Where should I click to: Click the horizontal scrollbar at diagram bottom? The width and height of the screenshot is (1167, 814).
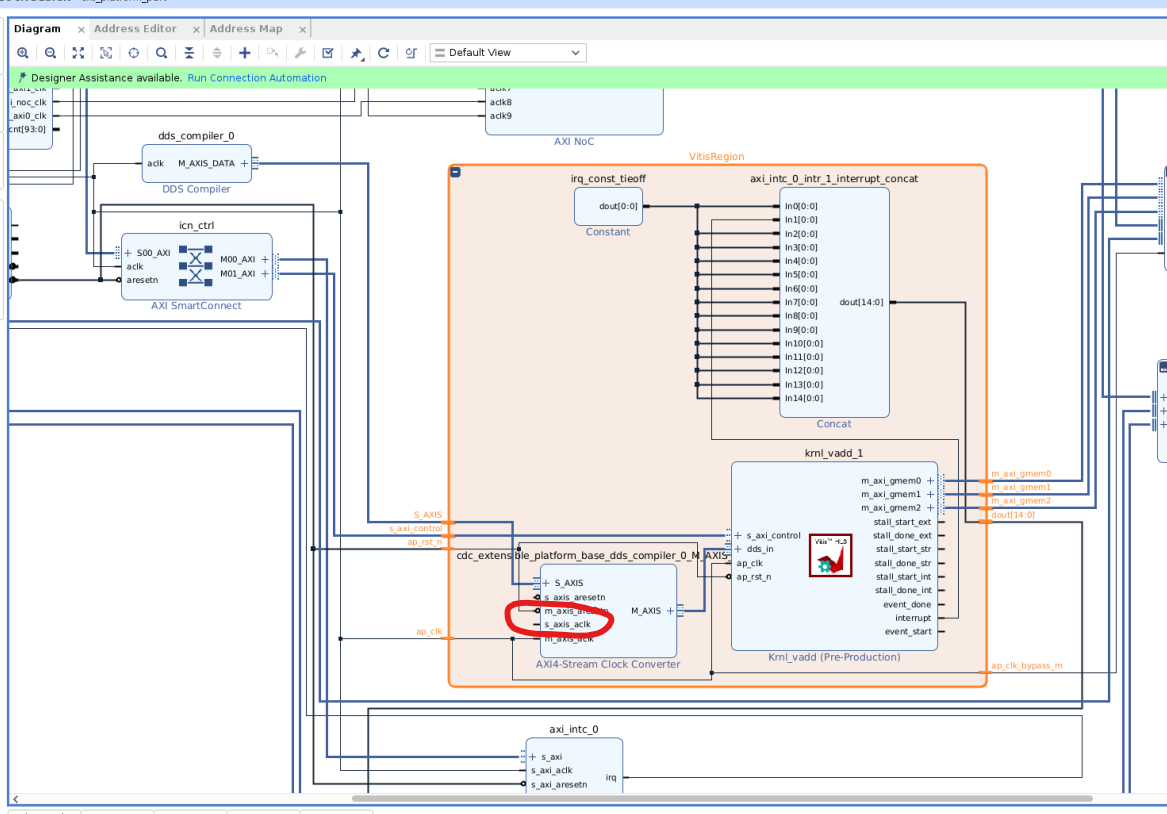[x=722, y=798]
